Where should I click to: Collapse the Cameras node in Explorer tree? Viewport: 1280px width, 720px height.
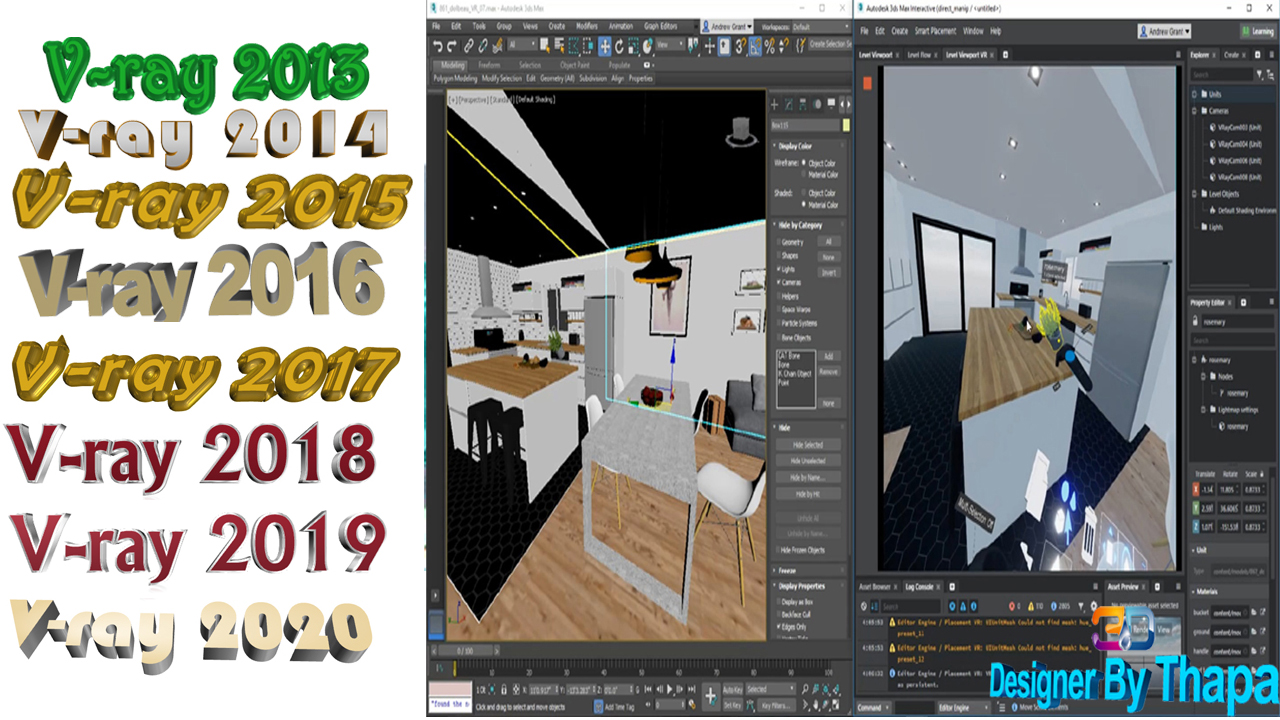(1194, 111)
